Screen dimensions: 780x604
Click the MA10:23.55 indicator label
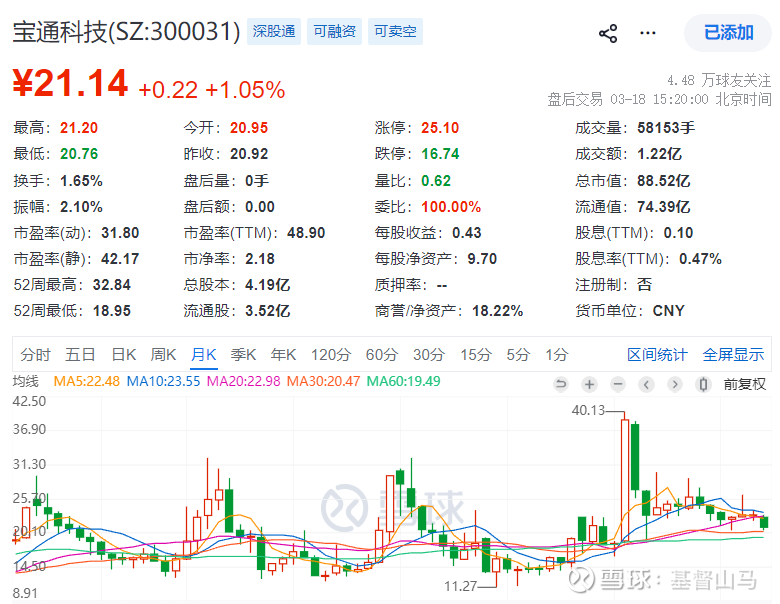click(x=163, y=382)
